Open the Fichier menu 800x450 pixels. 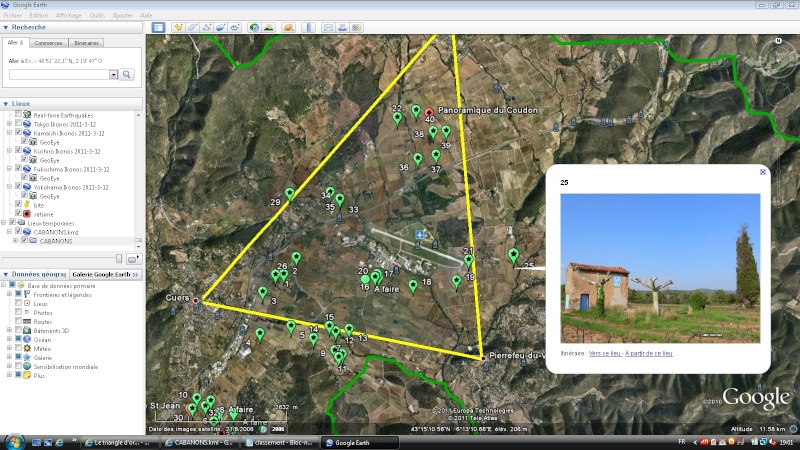(13, 15)
